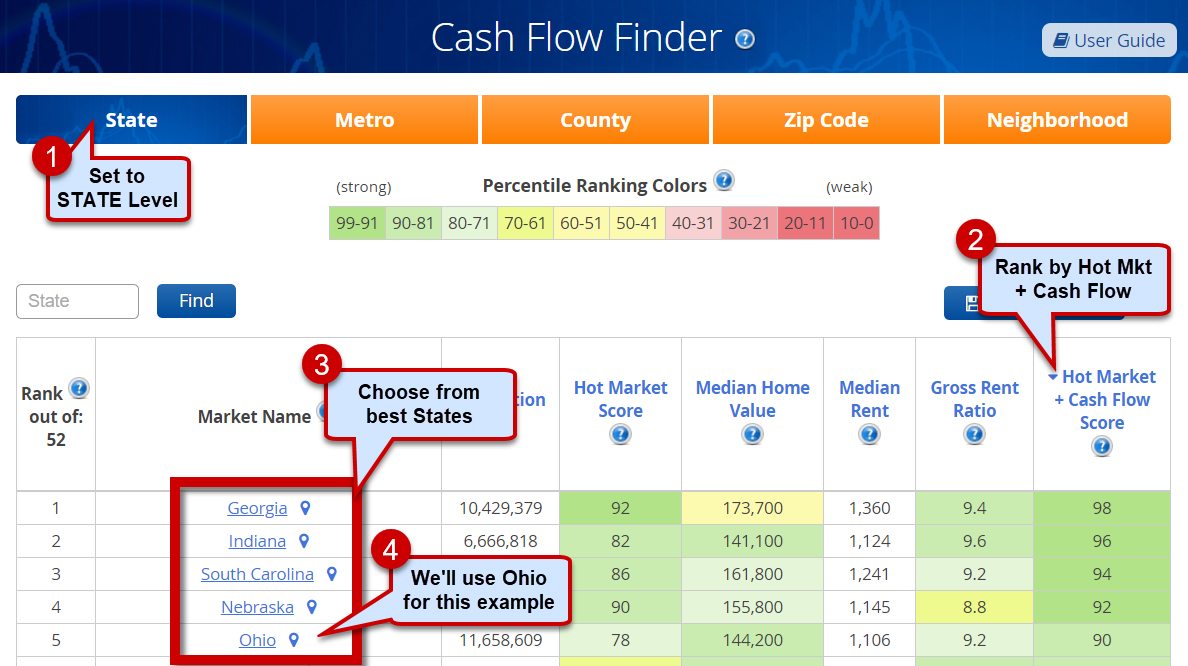Show South Carolina map pin location
The height and width of the screenshot is (666, 1188).
pos(332,574)
